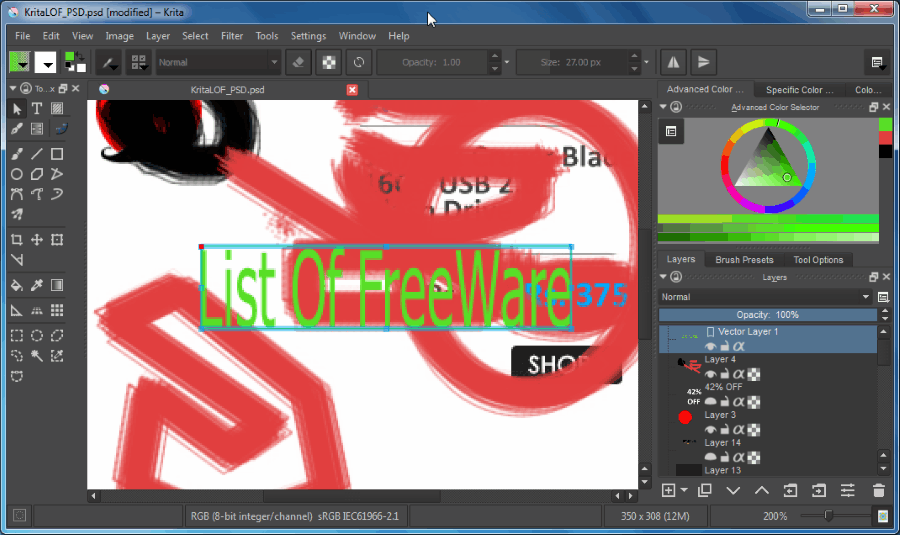Move layer up with the up chevron
This screenshot has width=900, height=535.
(762, 490)
